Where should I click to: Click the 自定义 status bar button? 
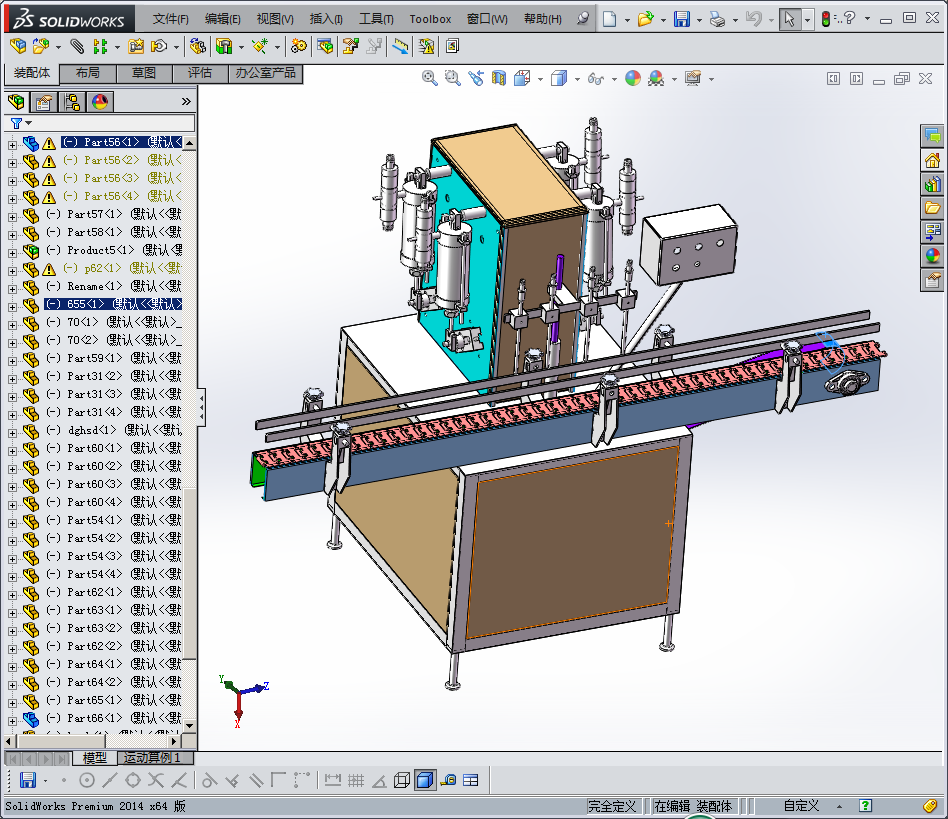coord(801,806)
